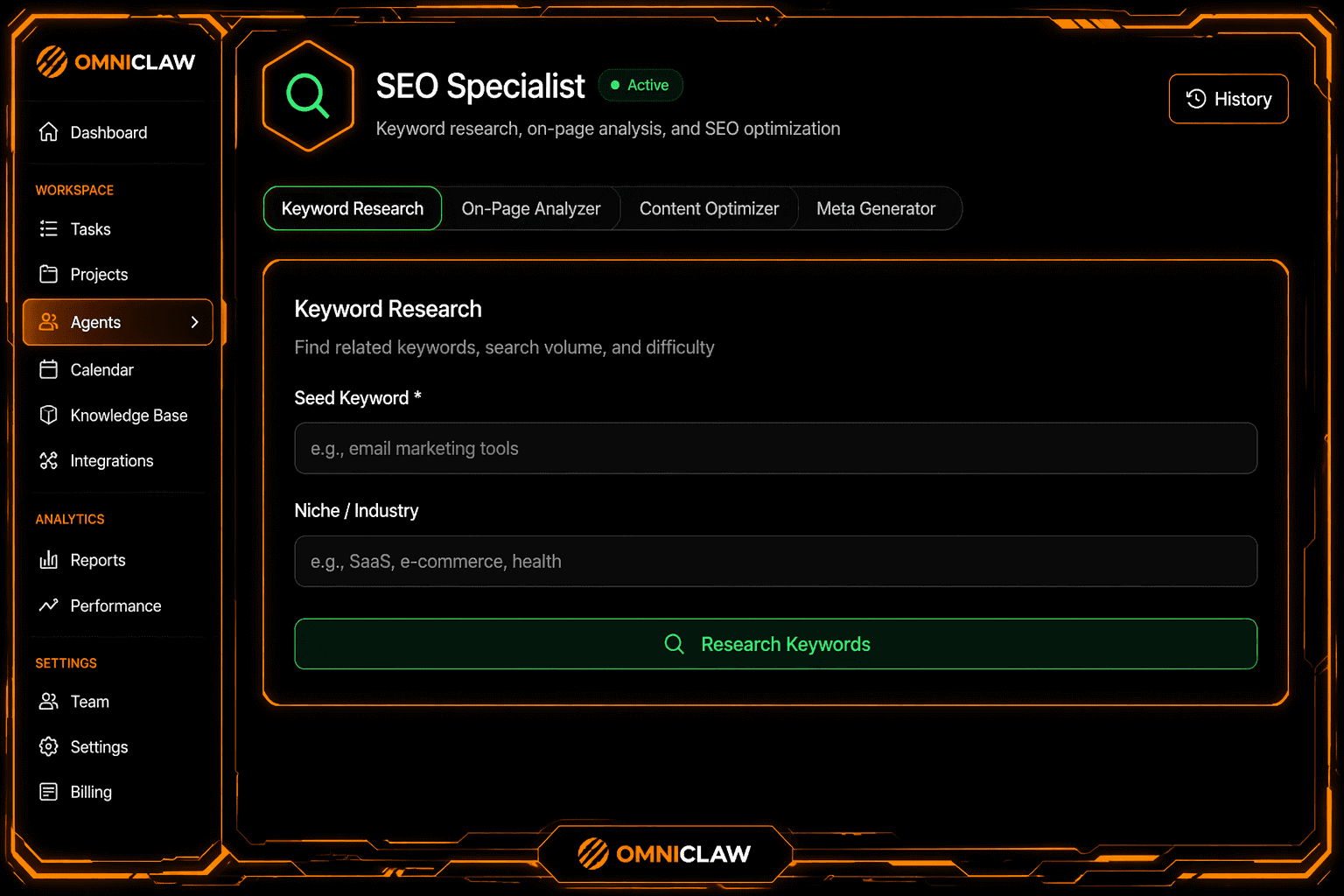Click the Performance trend line icon

click(x=49, y=605)
